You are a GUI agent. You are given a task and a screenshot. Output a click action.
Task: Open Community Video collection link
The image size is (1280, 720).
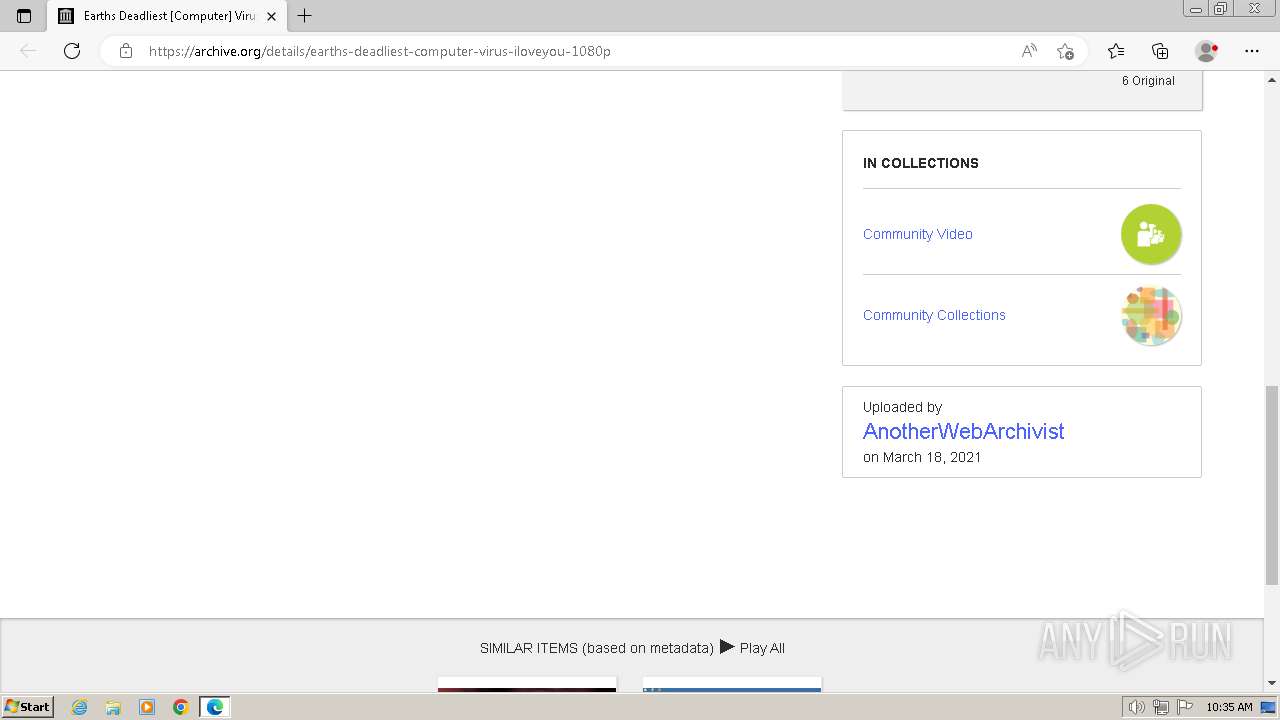[x=918, y=234]
